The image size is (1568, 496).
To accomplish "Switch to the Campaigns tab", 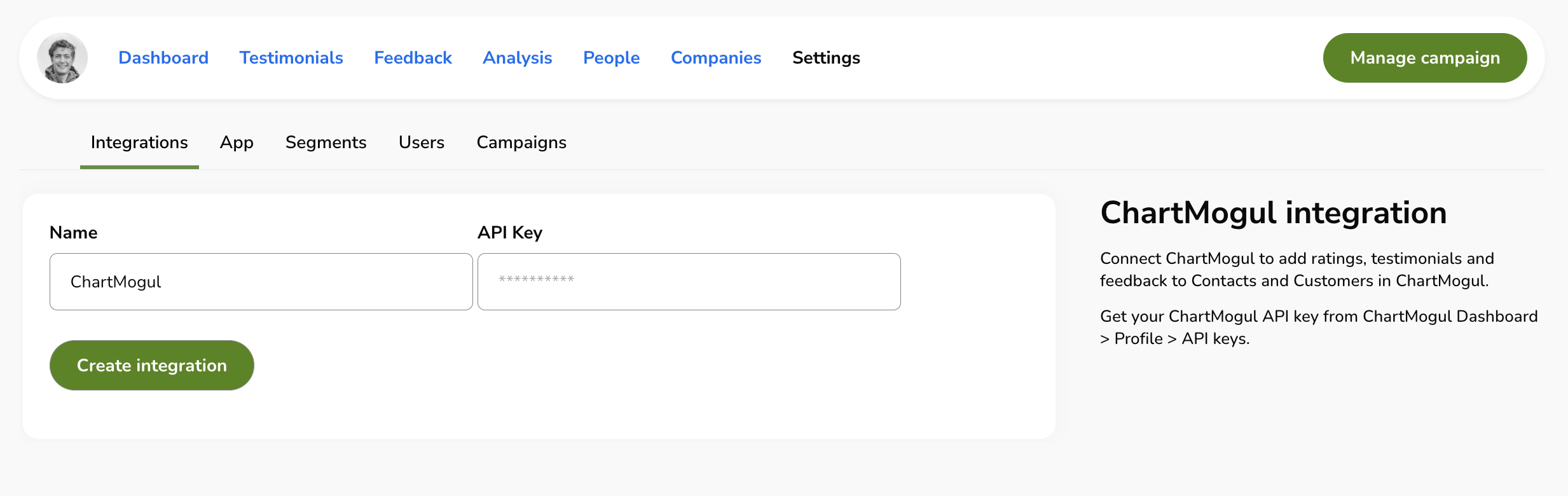I will (521, 142).
